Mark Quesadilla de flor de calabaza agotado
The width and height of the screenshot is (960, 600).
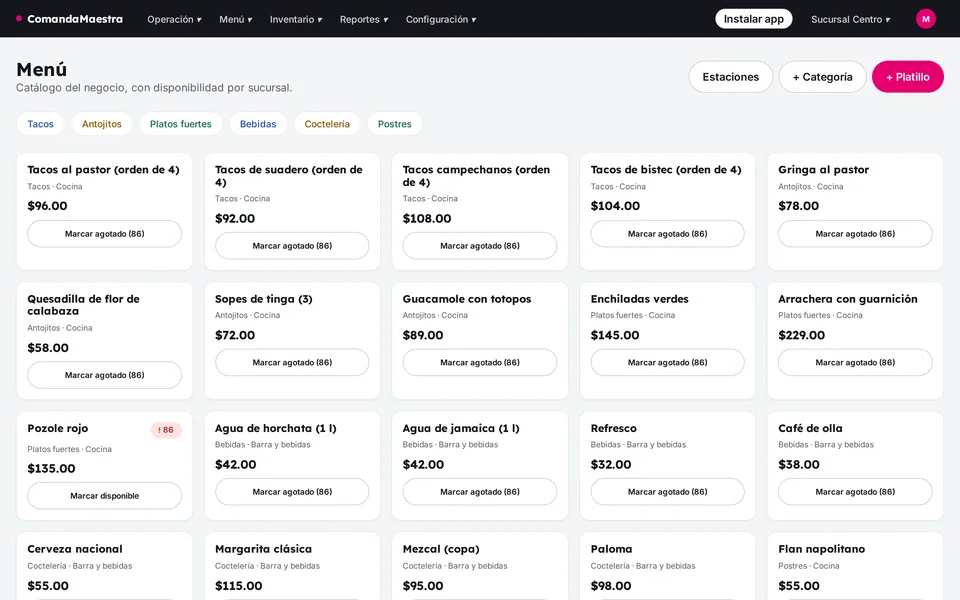pos(105,375)
